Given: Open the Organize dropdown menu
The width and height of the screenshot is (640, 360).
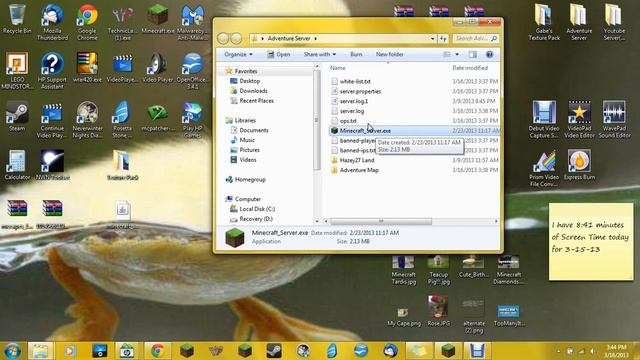Looking at the screenshot, I should [x=238, y=54].
